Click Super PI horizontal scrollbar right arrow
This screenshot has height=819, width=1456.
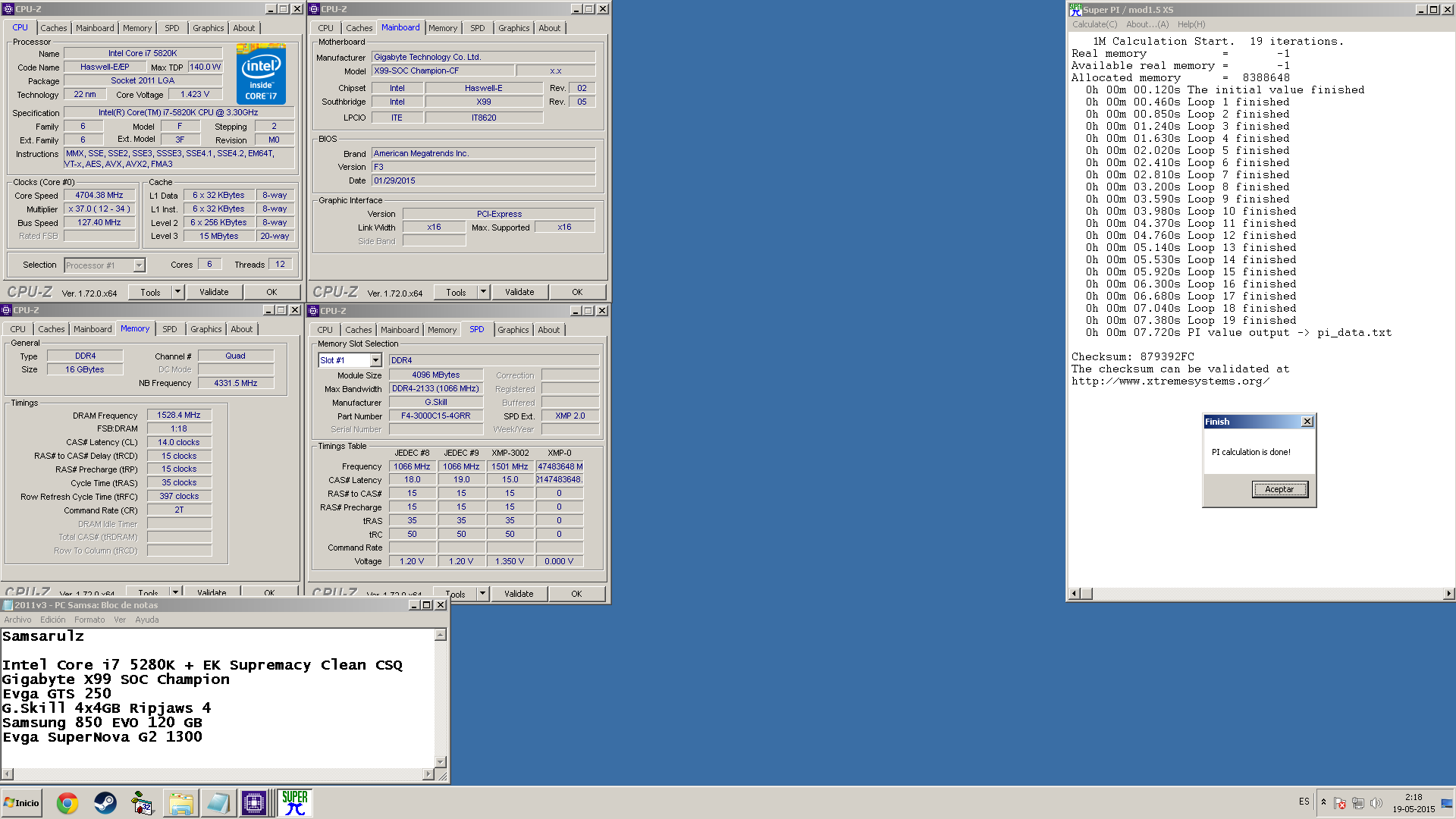[x=1448, y=594]
